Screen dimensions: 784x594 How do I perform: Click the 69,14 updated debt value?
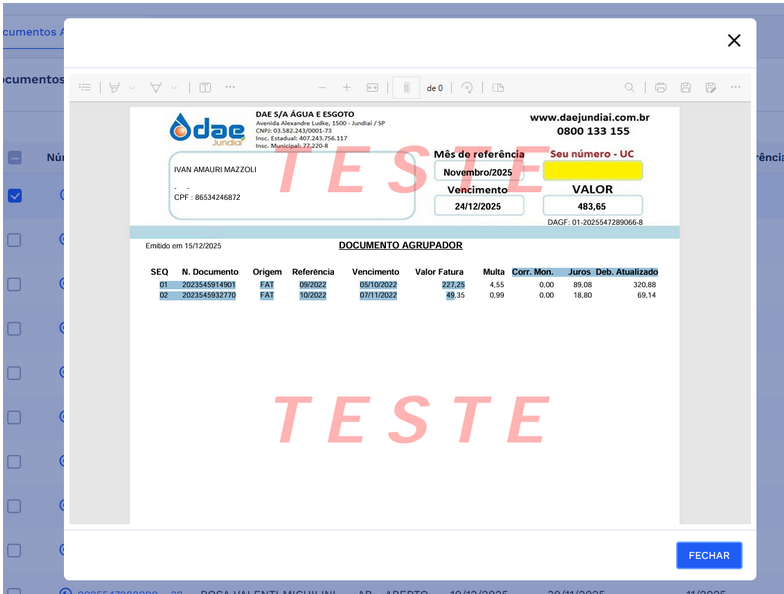[646, 295]
